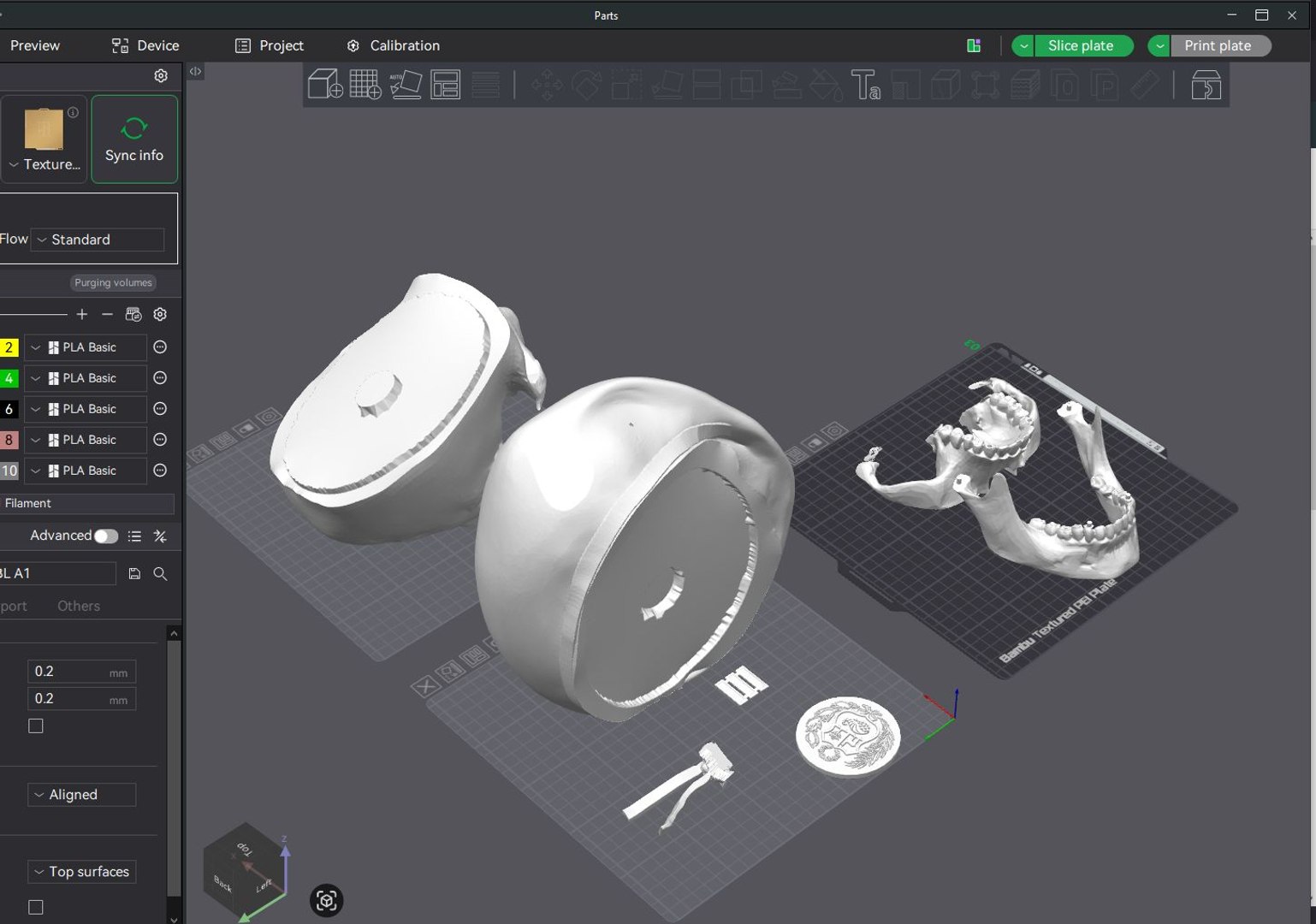Save the process preset with disk icon

[134, 574]
